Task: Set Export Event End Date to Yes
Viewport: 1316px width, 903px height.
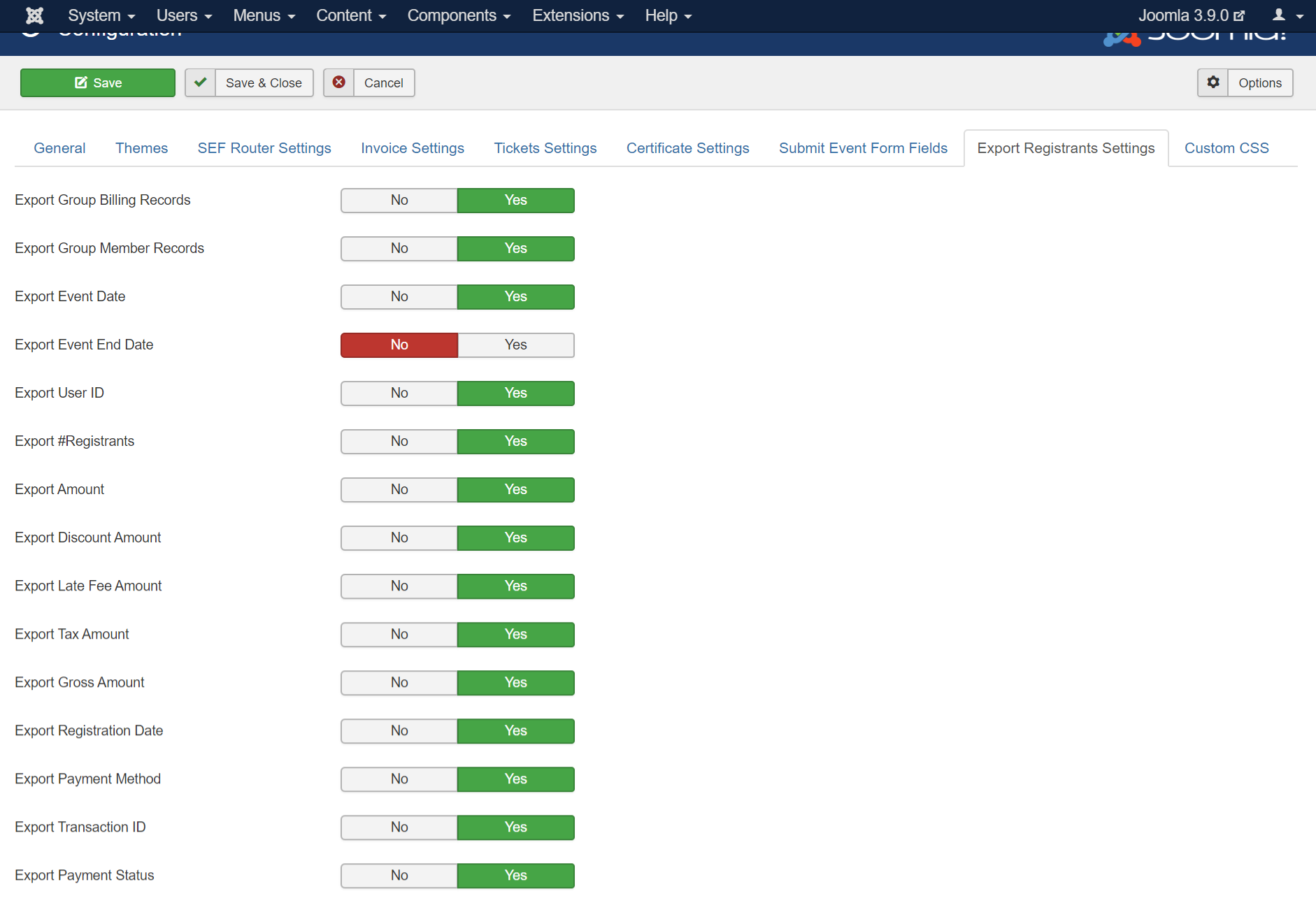Action: tap(516, 345)
